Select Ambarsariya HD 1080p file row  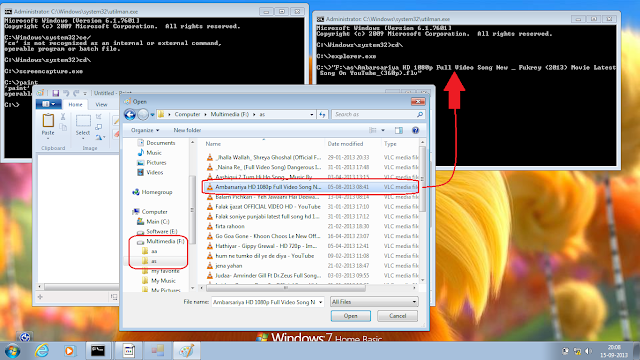[x=311, y=187]
